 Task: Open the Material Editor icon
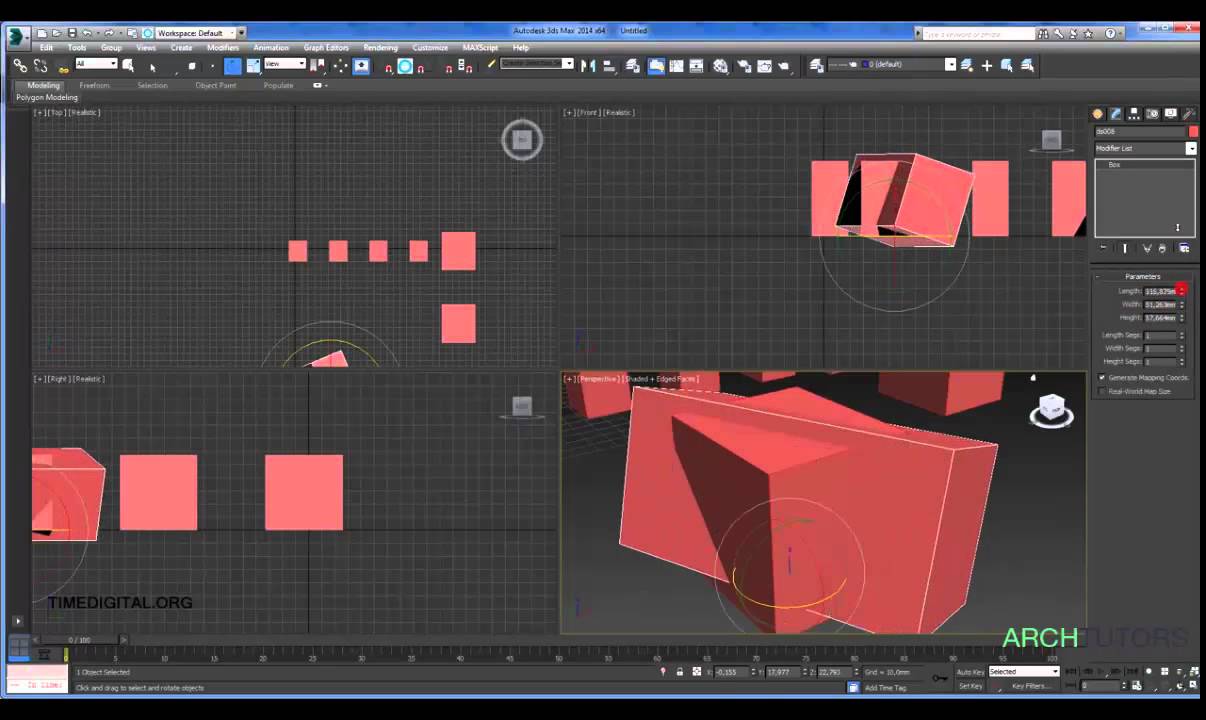point(720,66)
